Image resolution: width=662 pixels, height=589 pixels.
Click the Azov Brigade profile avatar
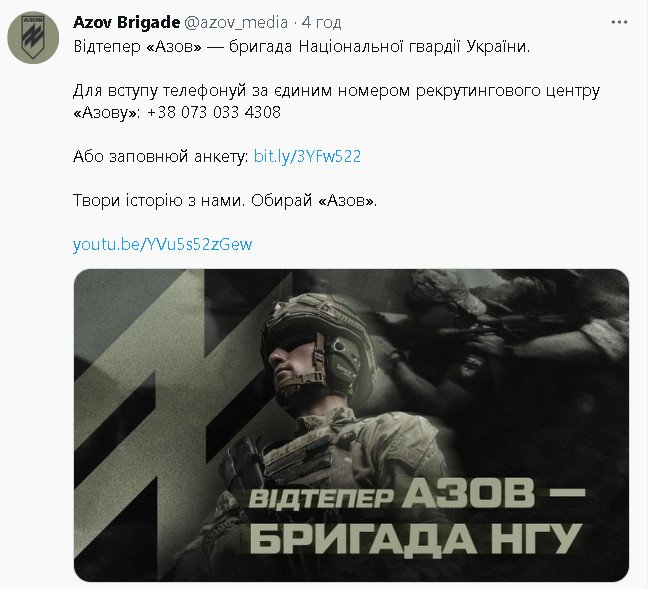[33, 38]
